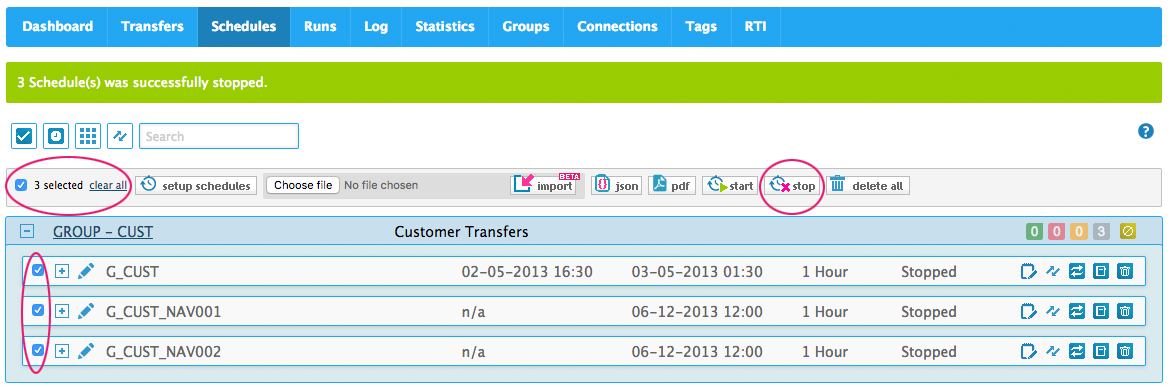Collapse the GROUP - CUST group
Viewport: 1171px width, 387px height.
point(28,232)
